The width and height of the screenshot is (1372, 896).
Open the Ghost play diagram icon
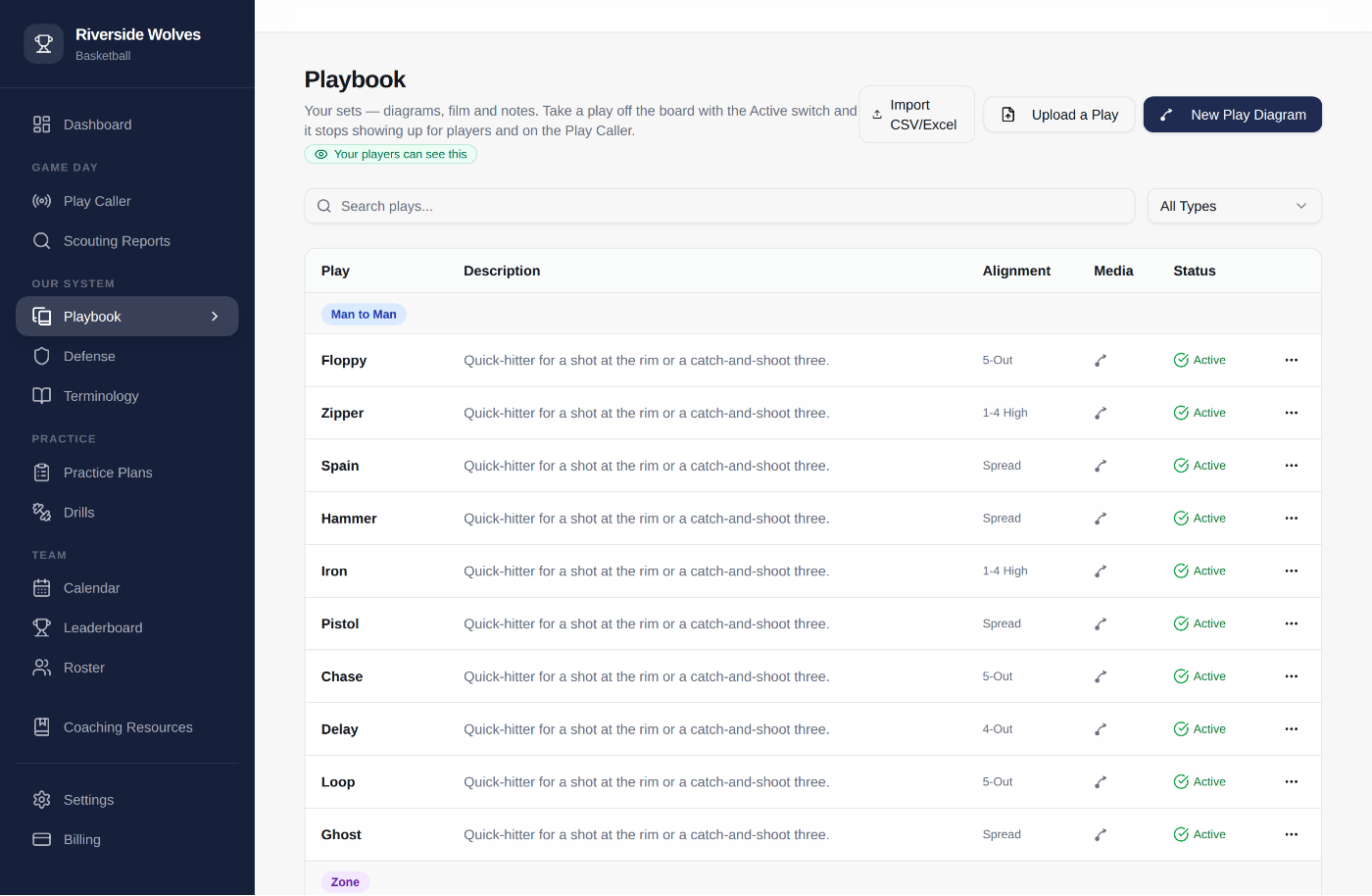tap(1101, 835)
